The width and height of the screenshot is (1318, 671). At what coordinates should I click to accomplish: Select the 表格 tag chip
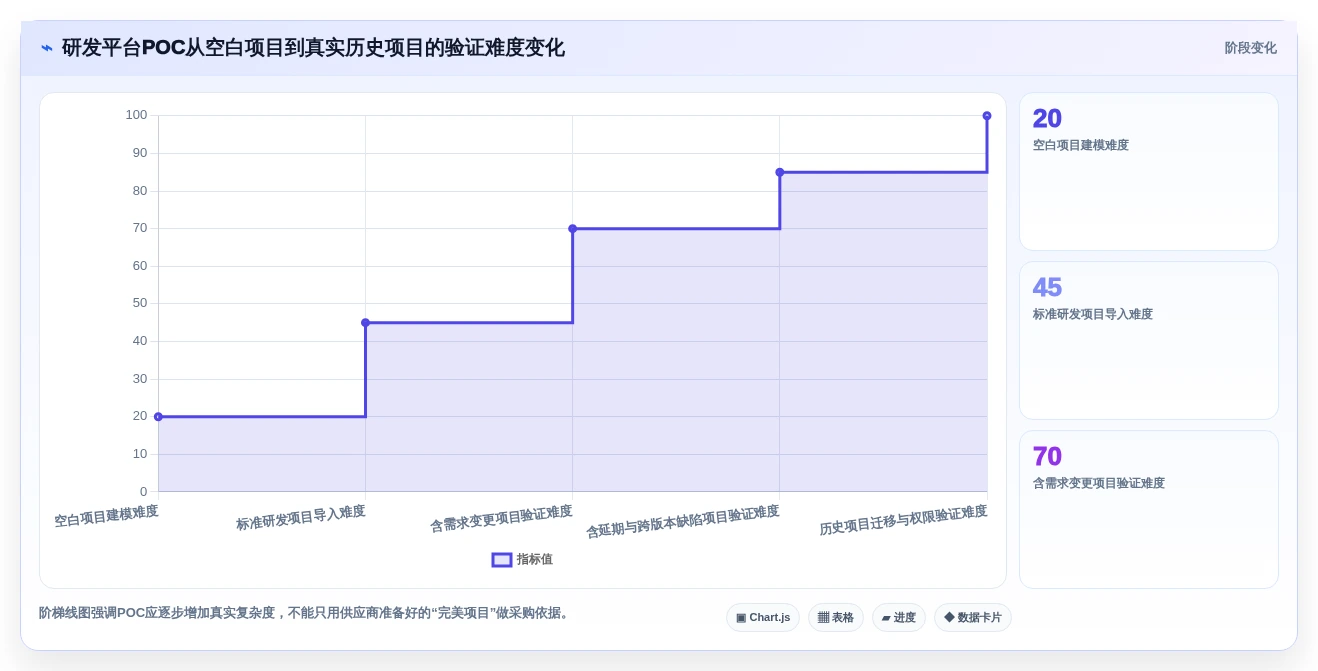(836, 617)
